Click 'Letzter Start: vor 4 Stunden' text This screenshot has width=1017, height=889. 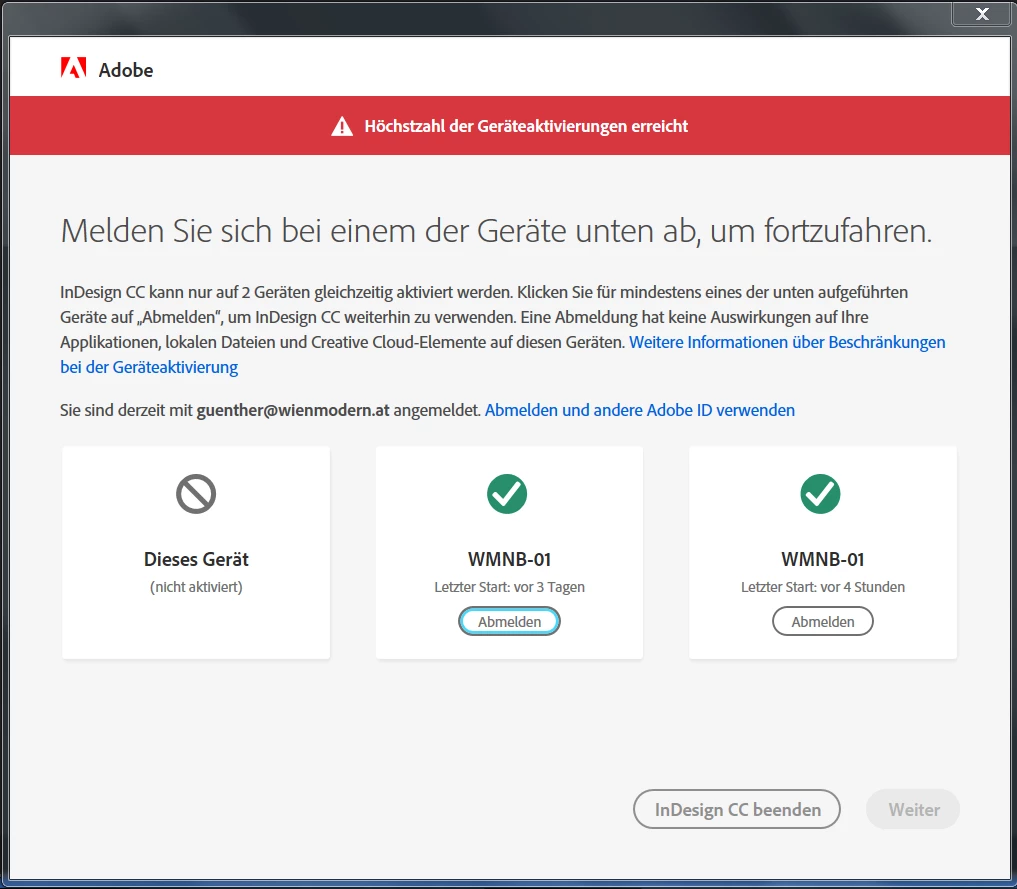(x=822, y=587)
